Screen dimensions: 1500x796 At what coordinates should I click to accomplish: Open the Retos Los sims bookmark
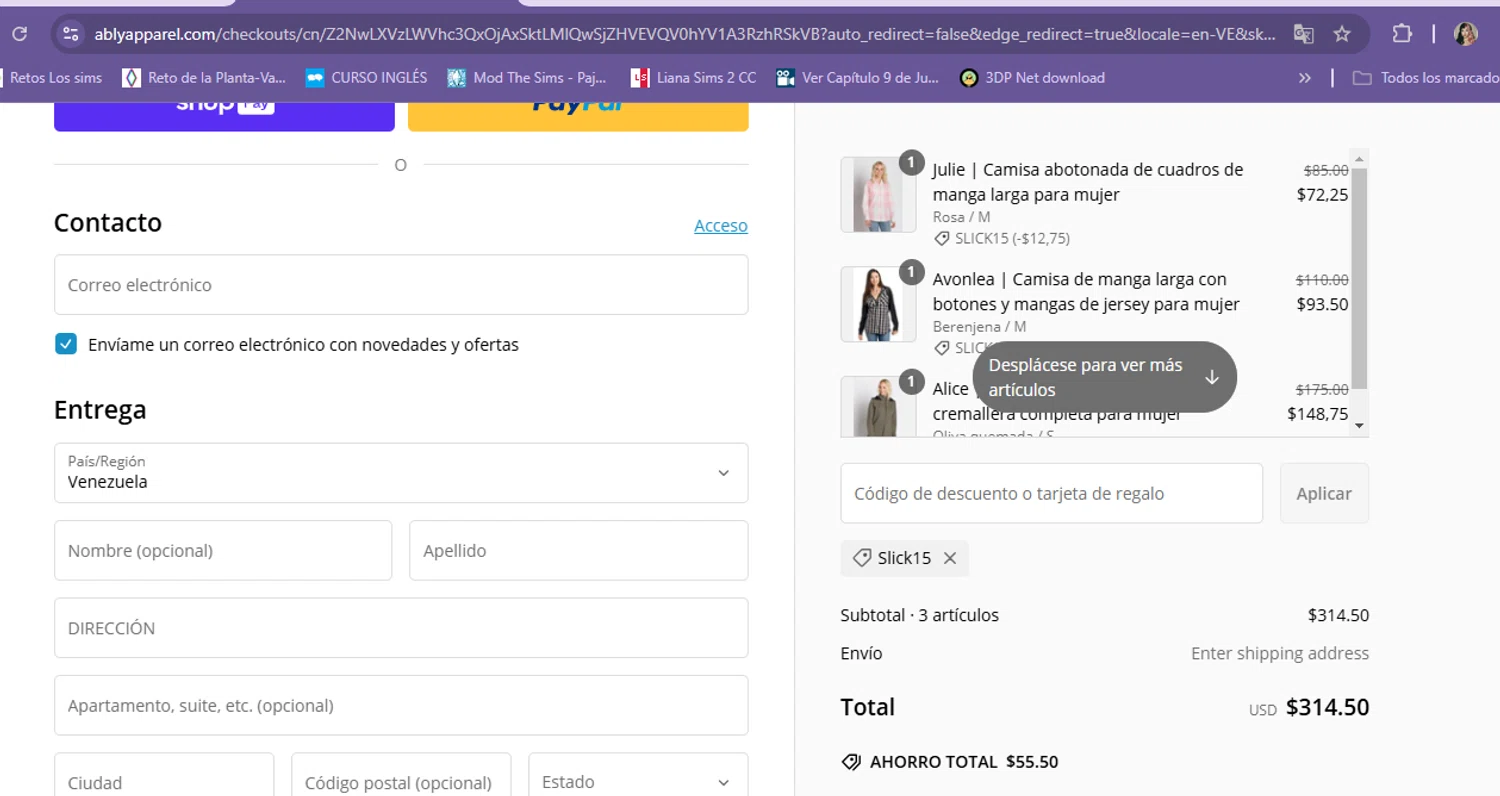[54, 77]
